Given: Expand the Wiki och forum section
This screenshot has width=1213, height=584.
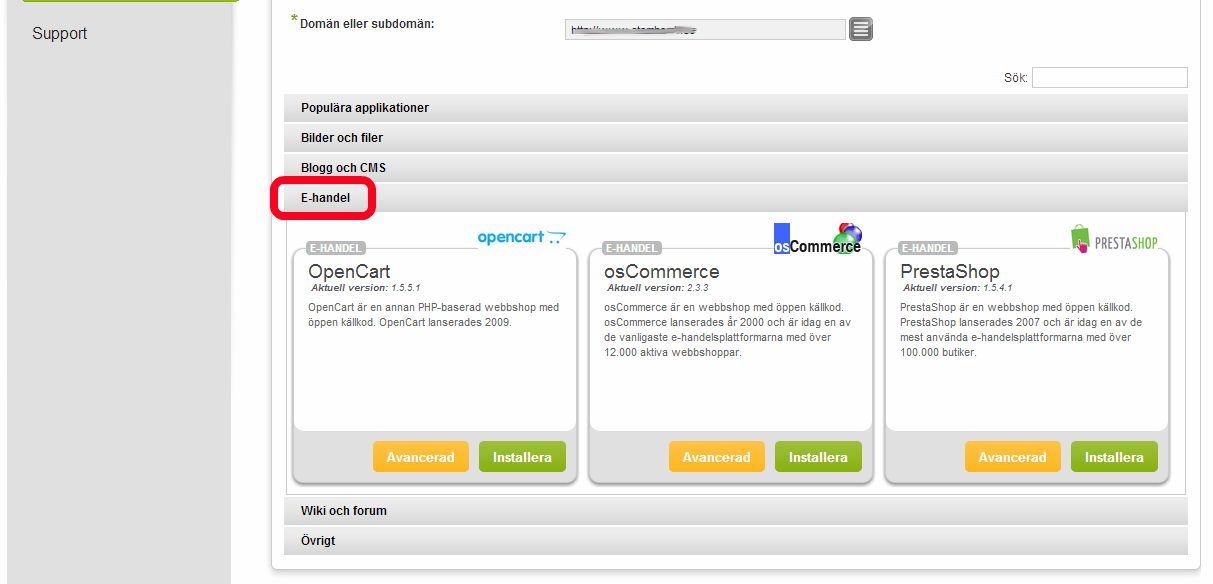Looking at the screenshot, I should tap(344, 511).
